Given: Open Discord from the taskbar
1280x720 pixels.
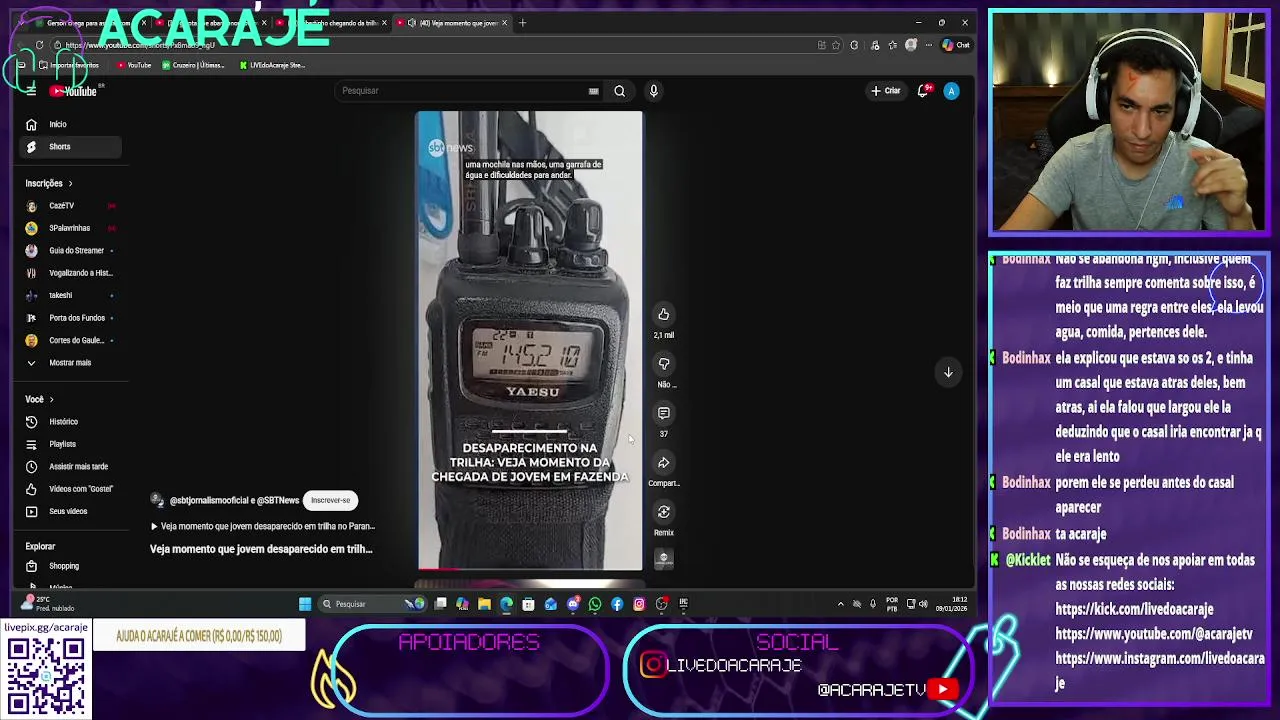Looking at the screenshot, I should (x=573, y=604).
